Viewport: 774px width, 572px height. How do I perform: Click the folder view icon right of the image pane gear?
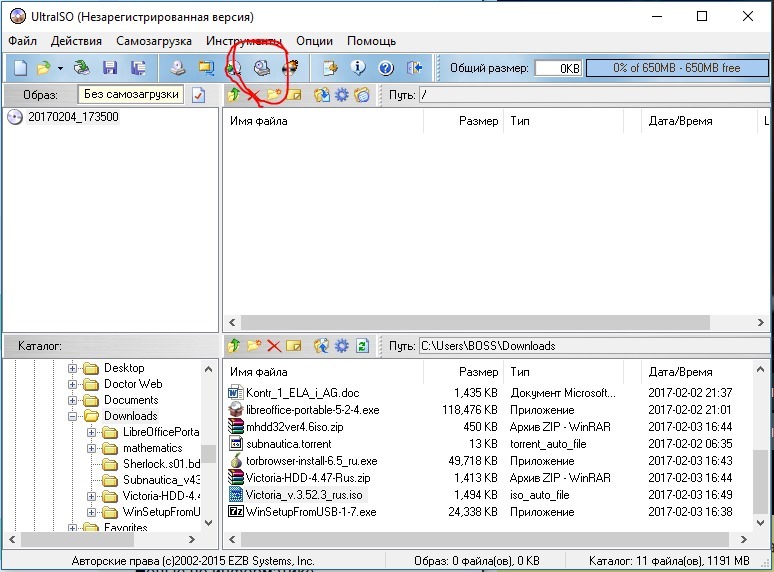[x=362, y=95]
